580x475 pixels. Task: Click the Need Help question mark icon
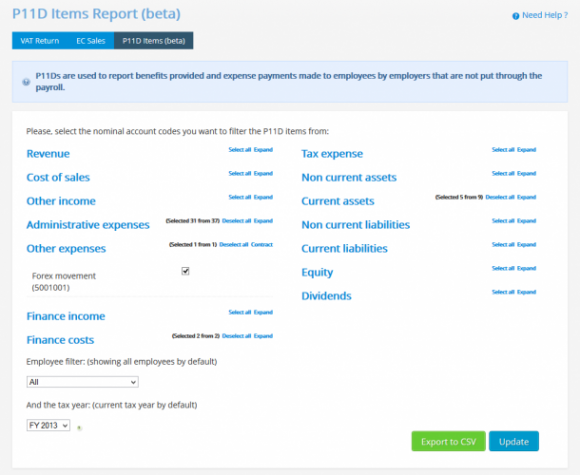pyautogui.click(x=515, y=16)
